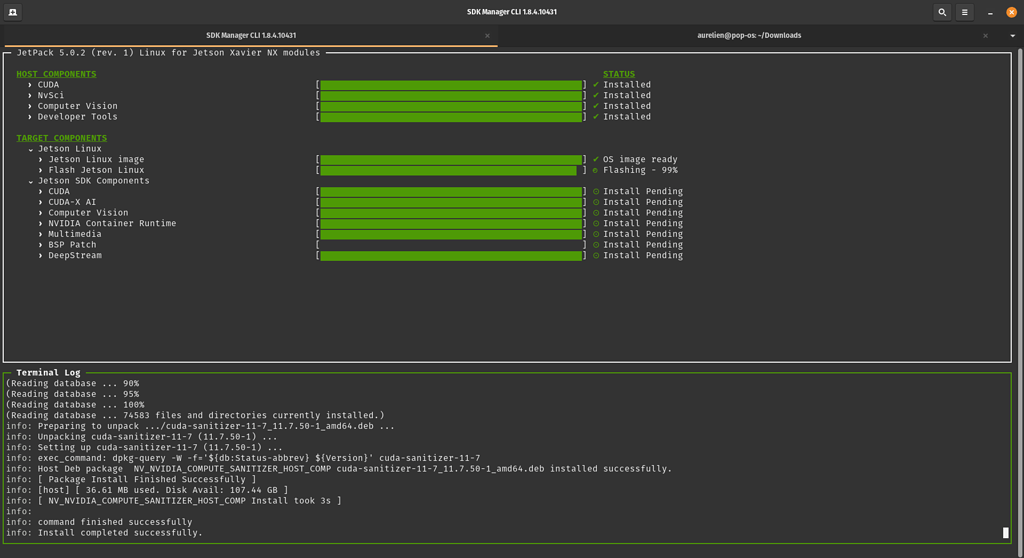Click the BSP Patch pending status icon

click(596, 245)
